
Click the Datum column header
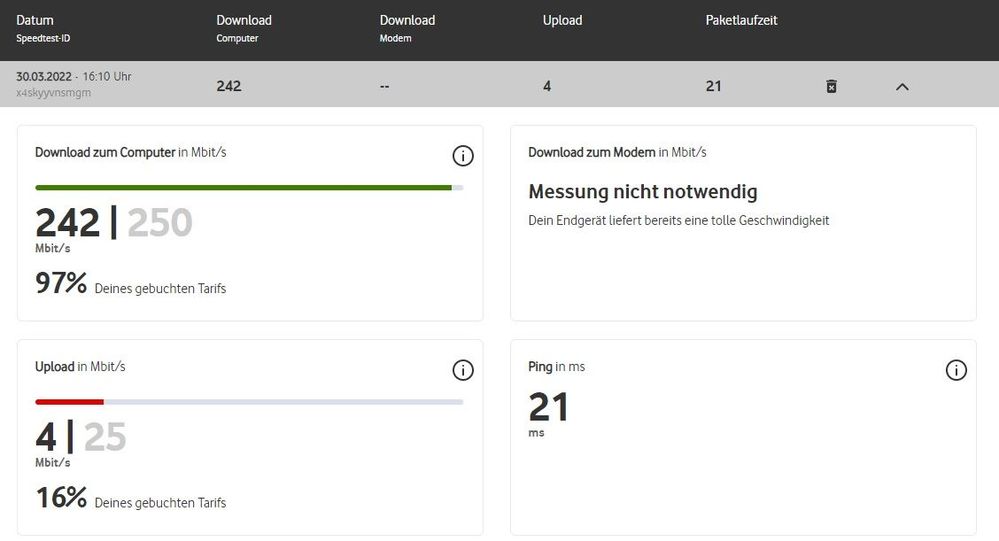click(35, 20)
